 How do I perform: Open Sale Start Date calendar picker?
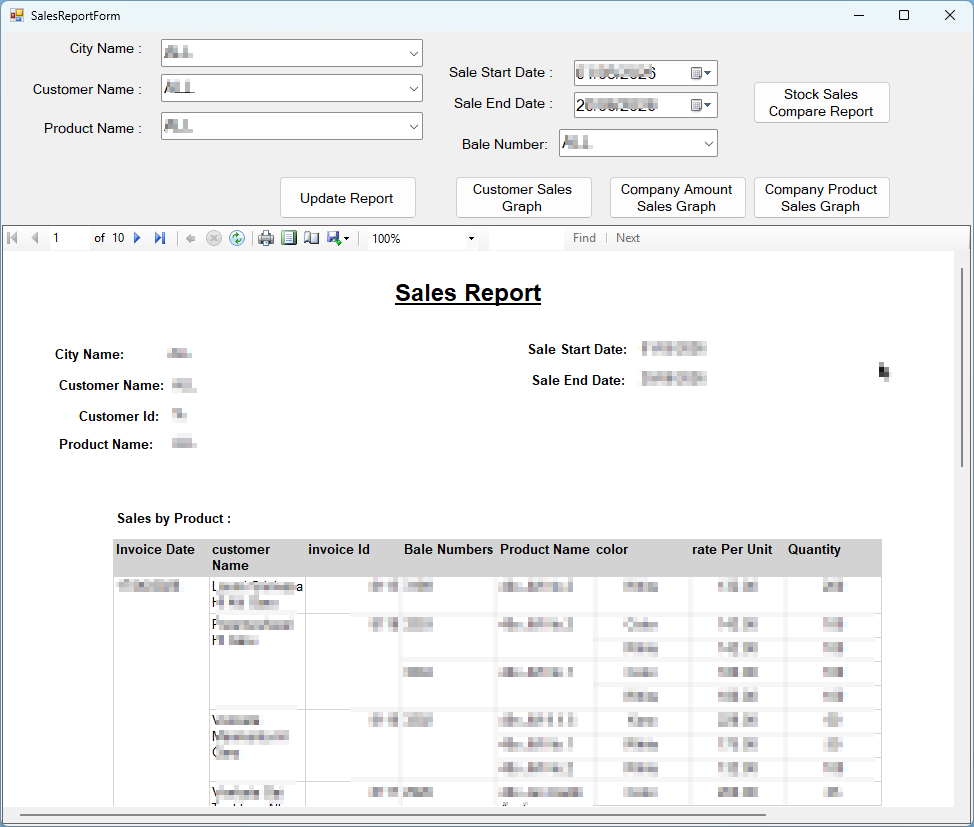701,73
